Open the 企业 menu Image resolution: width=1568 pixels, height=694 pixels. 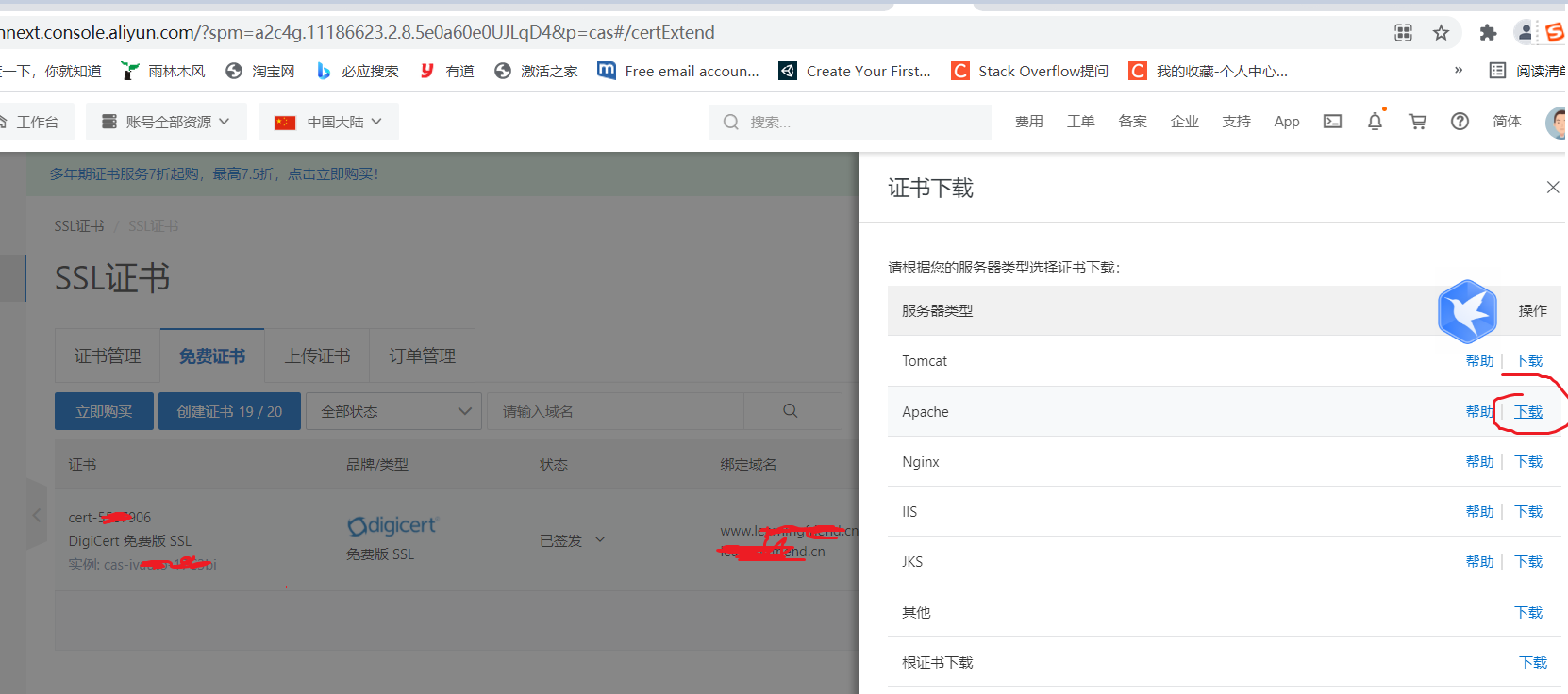click(x=1184, y=122)
